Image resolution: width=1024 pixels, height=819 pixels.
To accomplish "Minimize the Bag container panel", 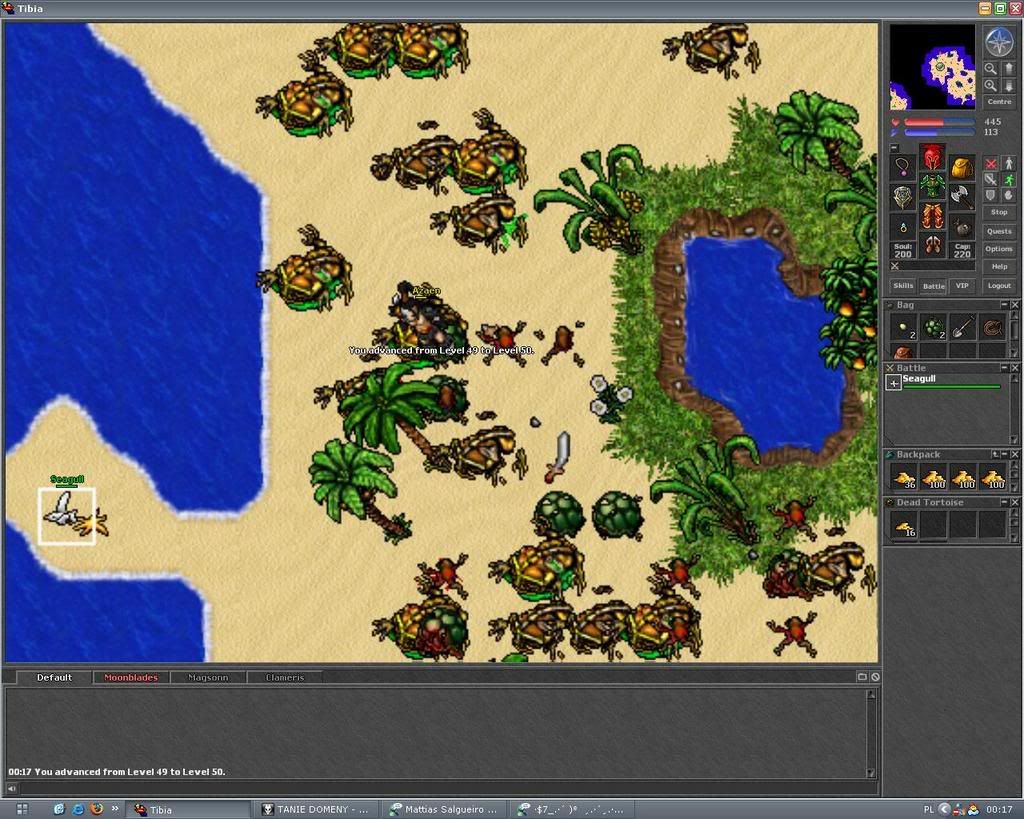I will (x=1004, y=305).
